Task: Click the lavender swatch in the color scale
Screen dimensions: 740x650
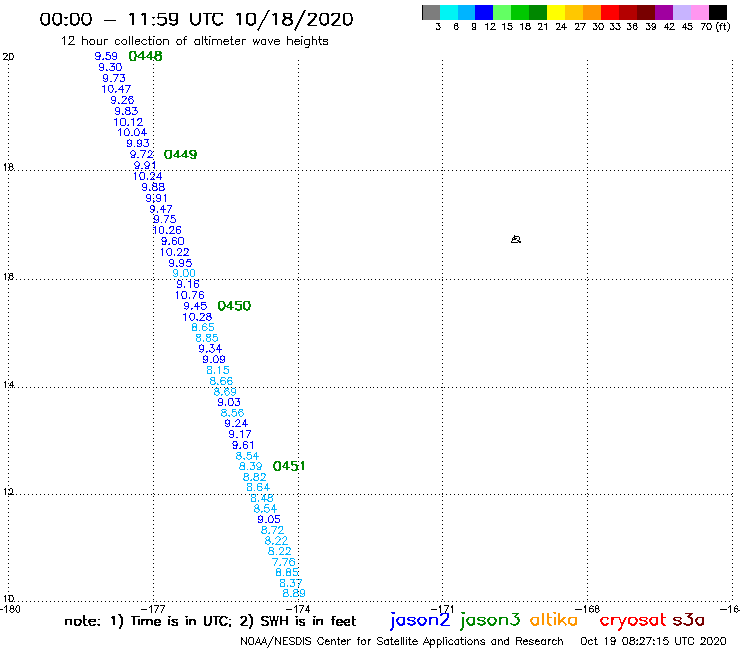Action: (681, 12)
